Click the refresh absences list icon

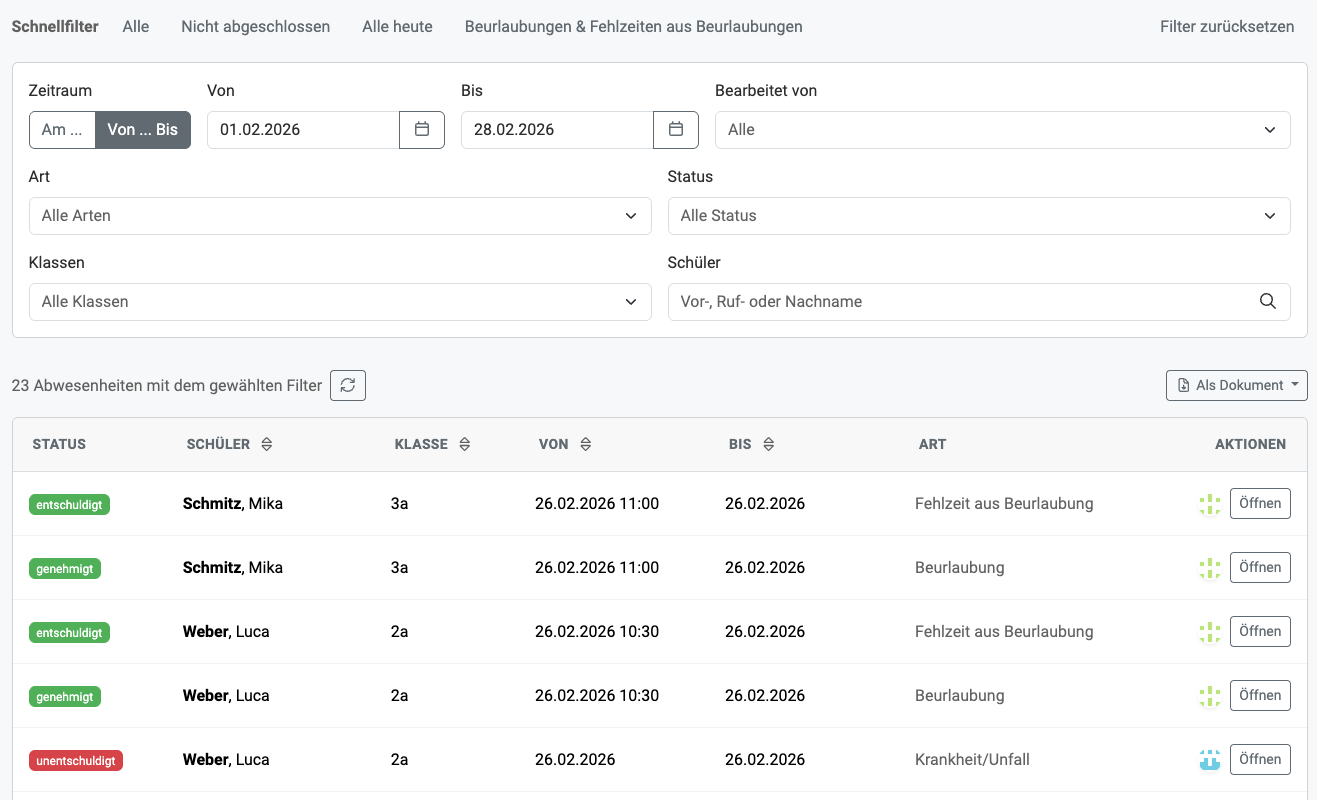point(348,386)
